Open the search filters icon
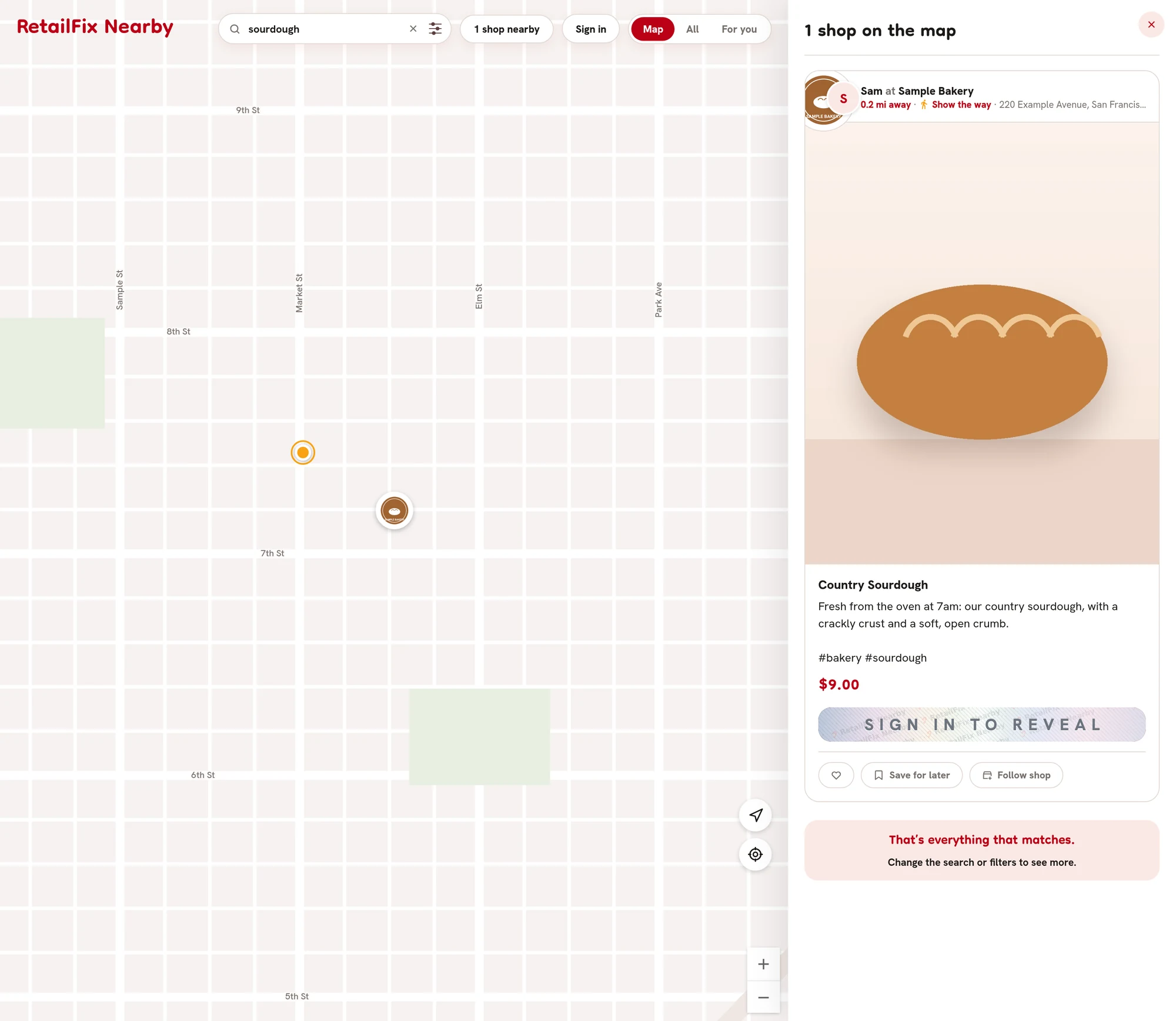 [x=435, y=29]
